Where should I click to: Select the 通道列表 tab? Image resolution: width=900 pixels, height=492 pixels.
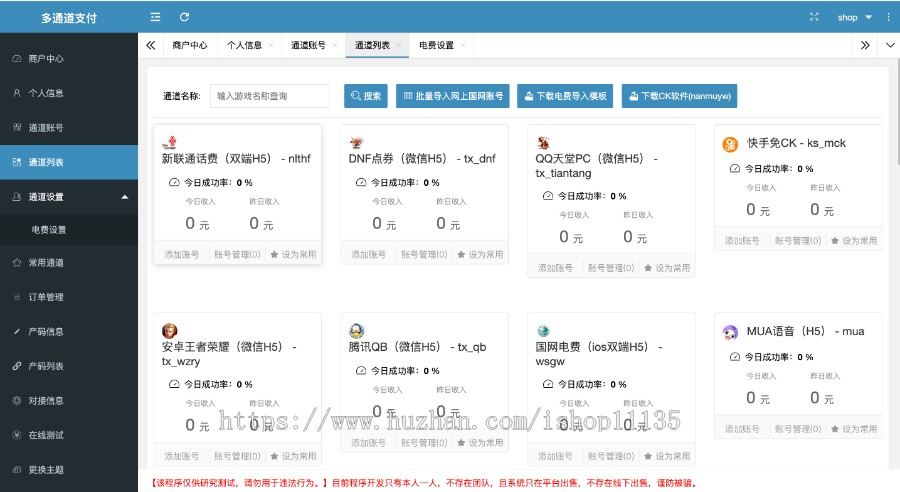372,45
